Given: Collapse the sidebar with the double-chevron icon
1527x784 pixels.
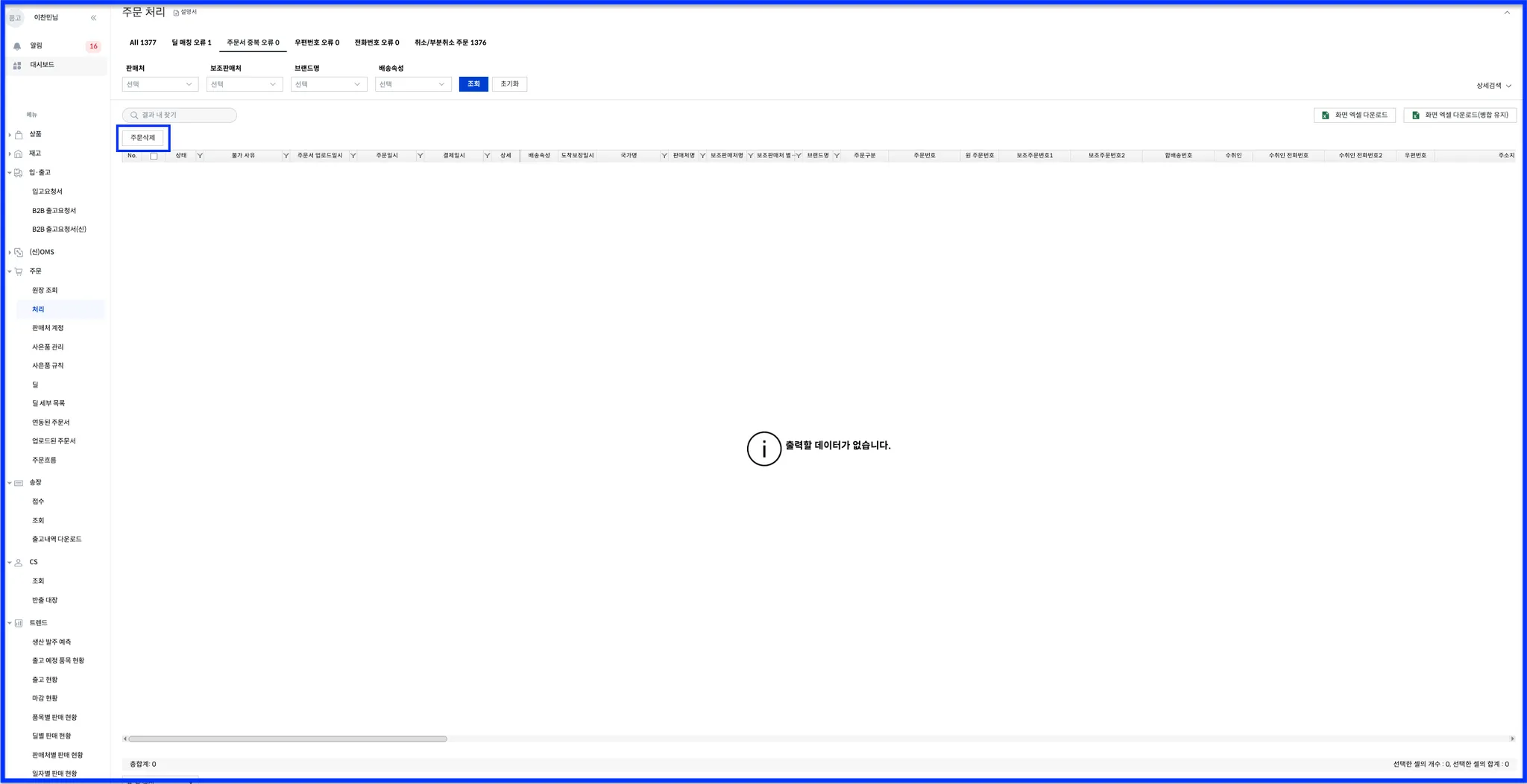Looking at the screenshot, I should pyautogui.click(x=93, y=18).
